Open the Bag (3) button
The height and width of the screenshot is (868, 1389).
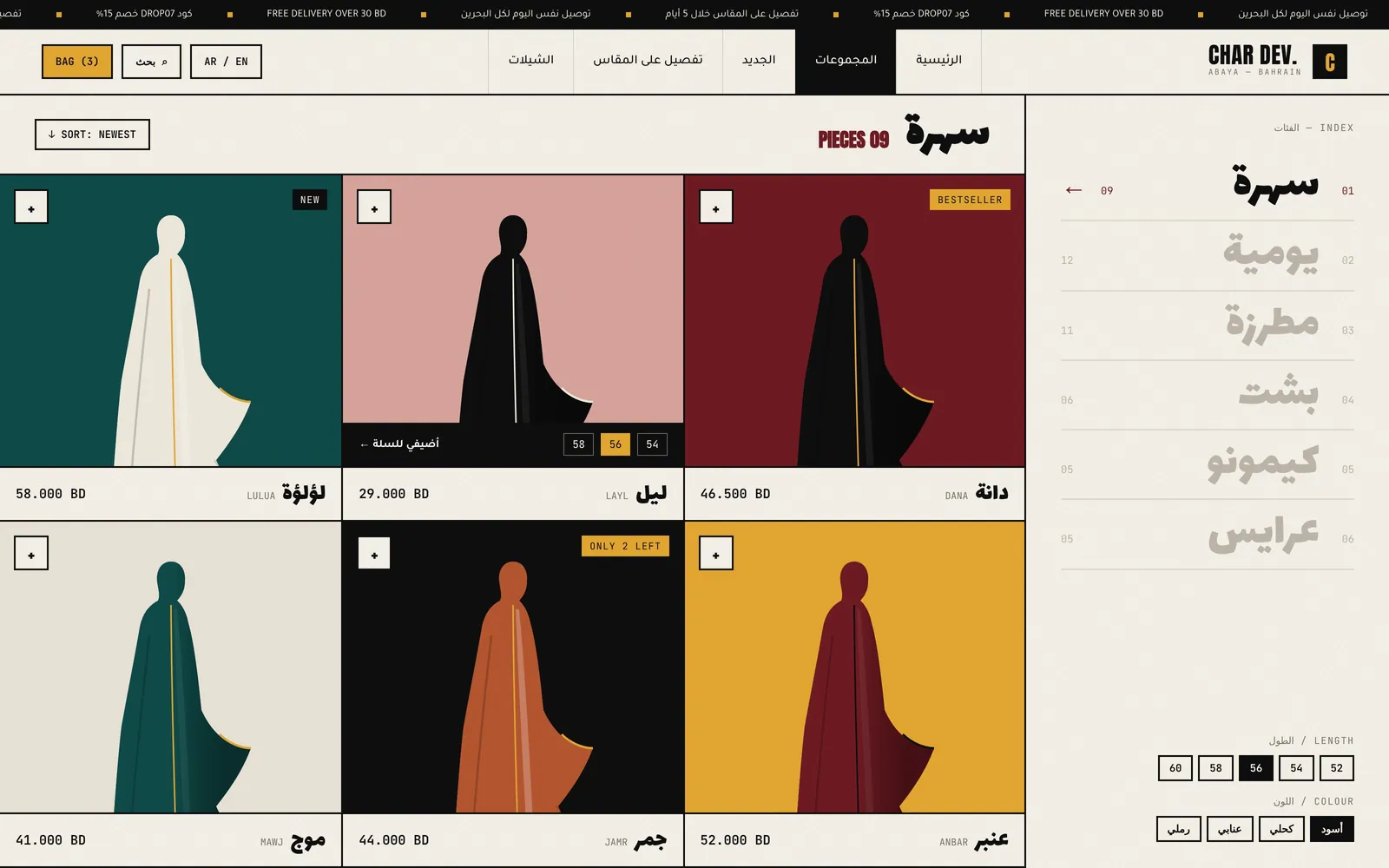tap(77, 62)
